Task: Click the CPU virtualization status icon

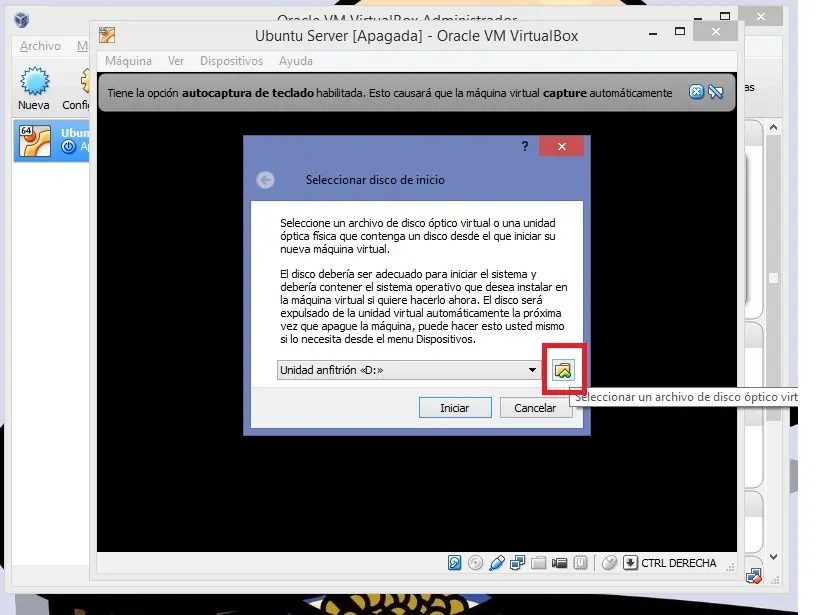Action: click(x=580, y=562)
